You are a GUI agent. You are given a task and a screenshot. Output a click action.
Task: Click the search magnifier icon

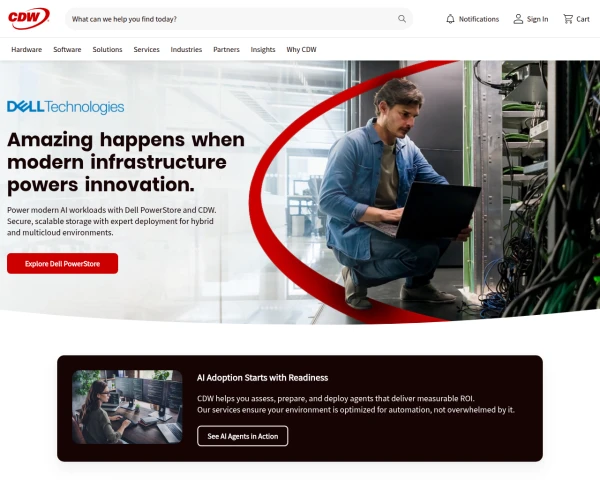(402, 19)
